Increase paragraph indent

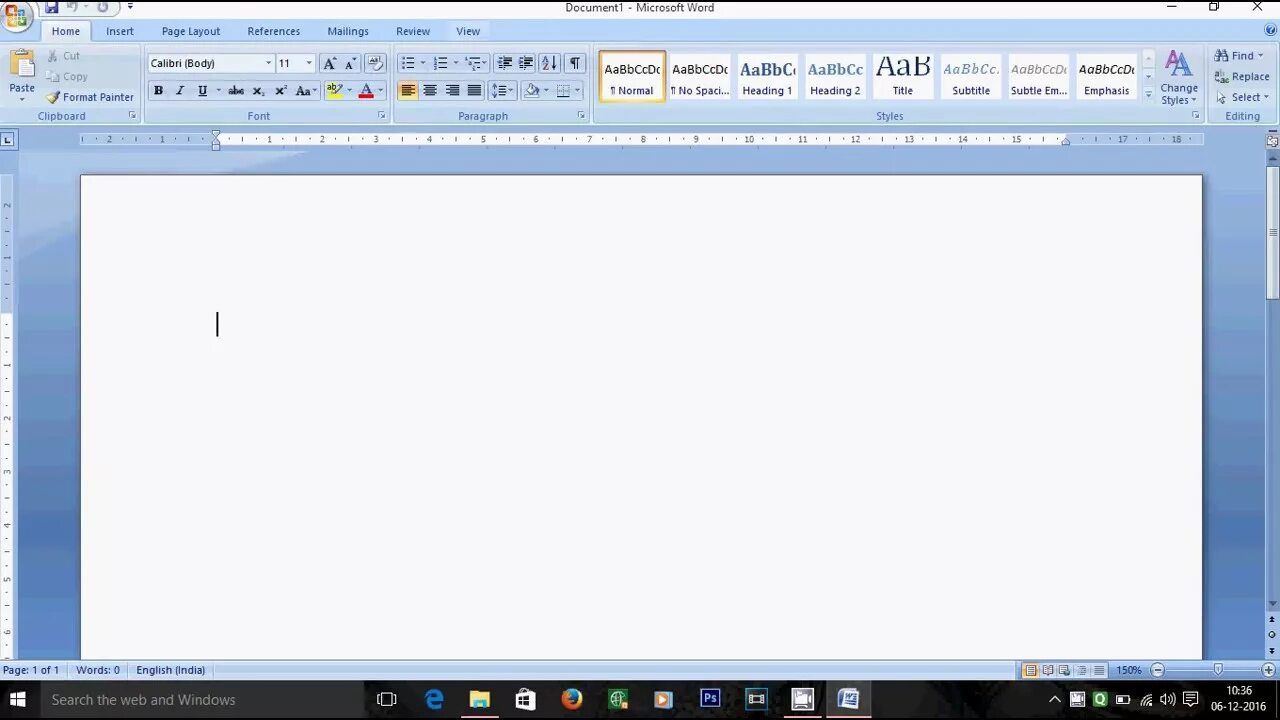pos(526,63)
